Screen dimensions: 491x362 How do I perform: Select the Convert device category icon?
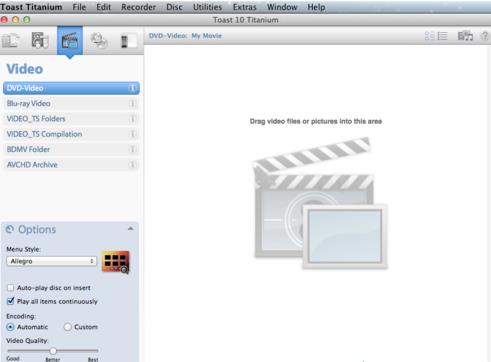(x=128, y=41)
